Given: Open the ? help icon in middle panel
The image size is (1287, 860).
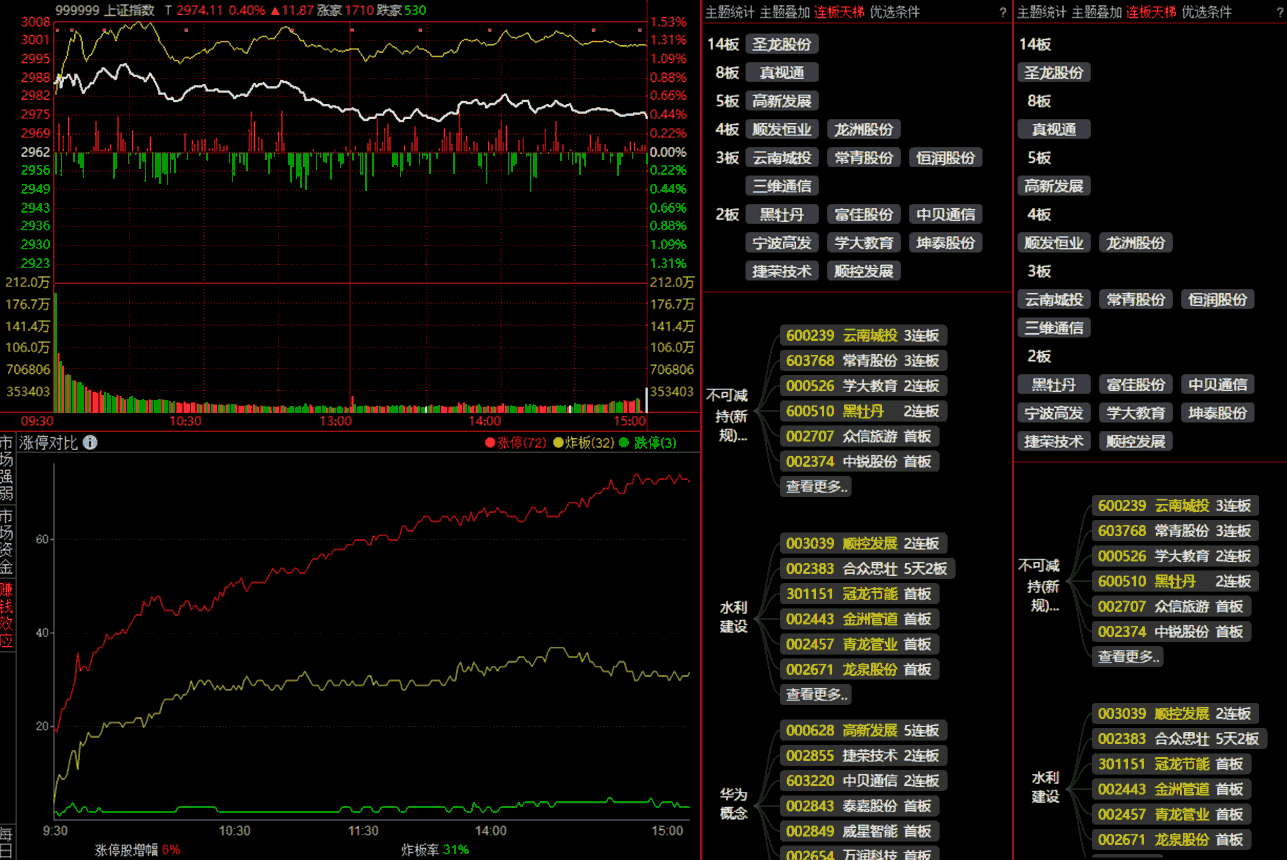Looking at the screenshot, I should click(x=1003, y=12).
